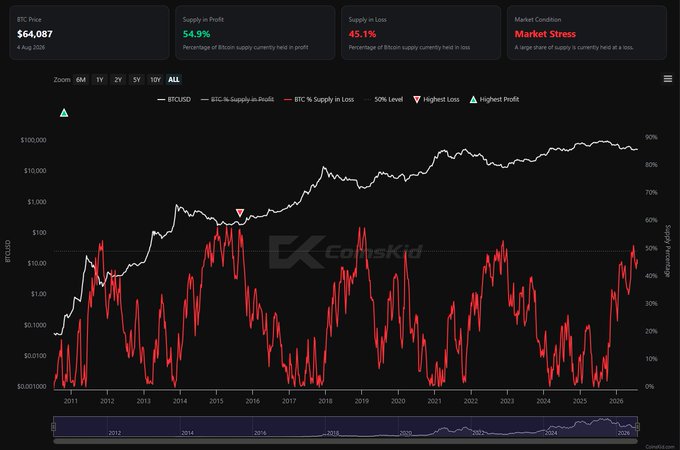
Task: Open the chart context hamburger menu
Action: 667,78
